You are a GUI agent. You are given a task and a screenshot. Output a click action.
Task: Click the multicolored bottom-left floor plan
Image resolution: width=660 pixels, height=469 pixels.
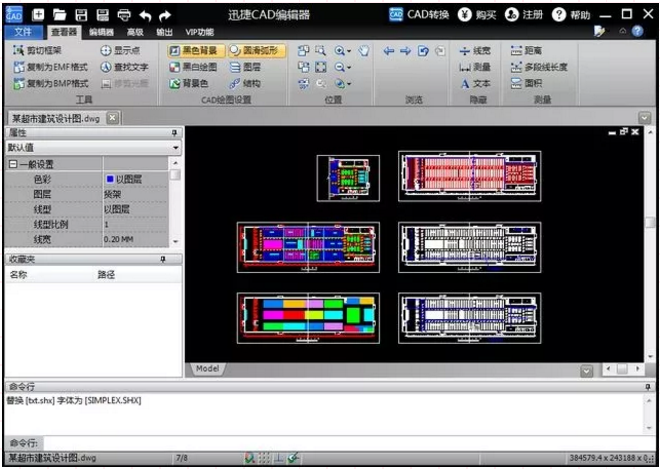coord(308,318)
